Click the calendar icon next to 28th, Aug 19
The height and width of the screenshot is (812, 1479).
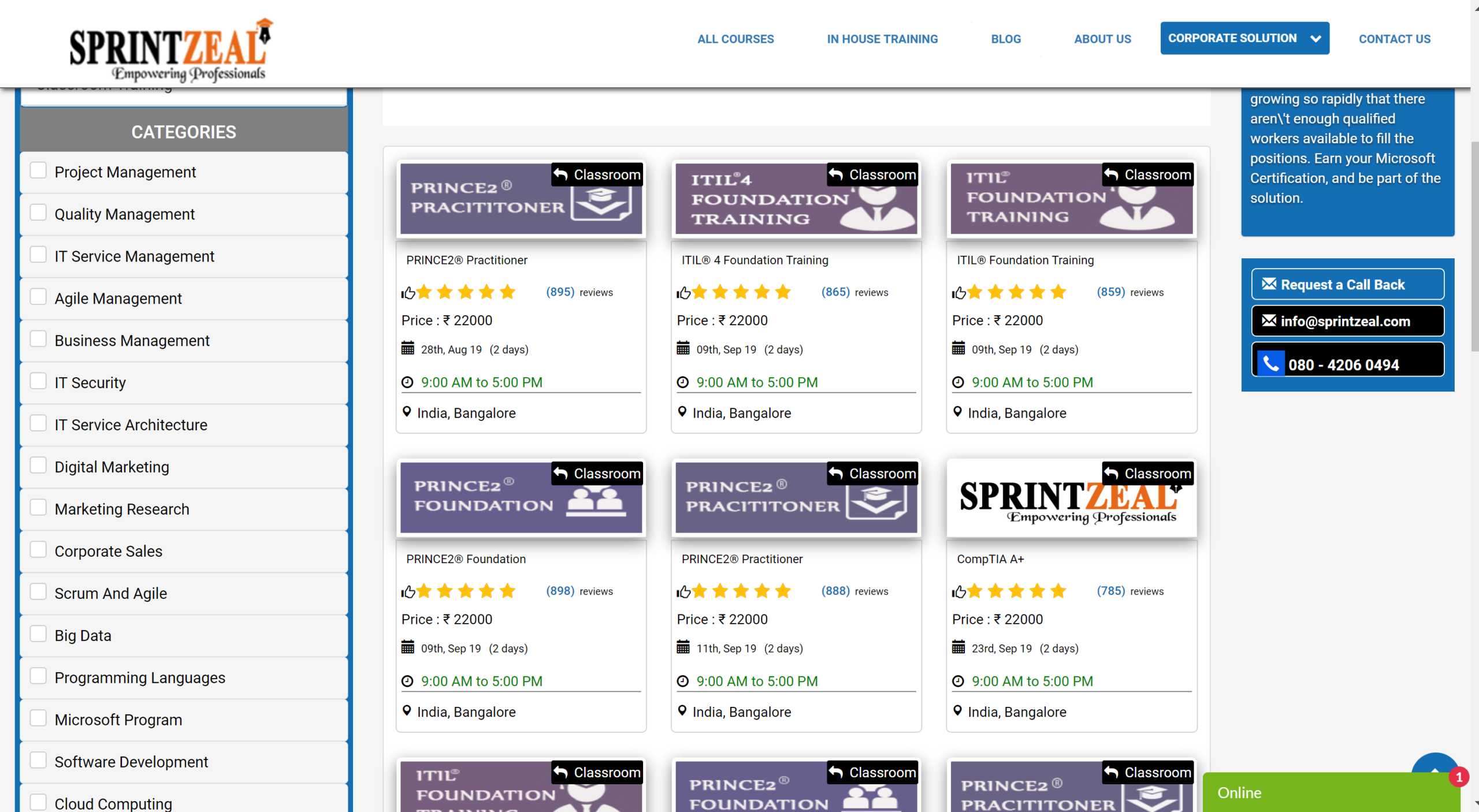tap(408, 348)
